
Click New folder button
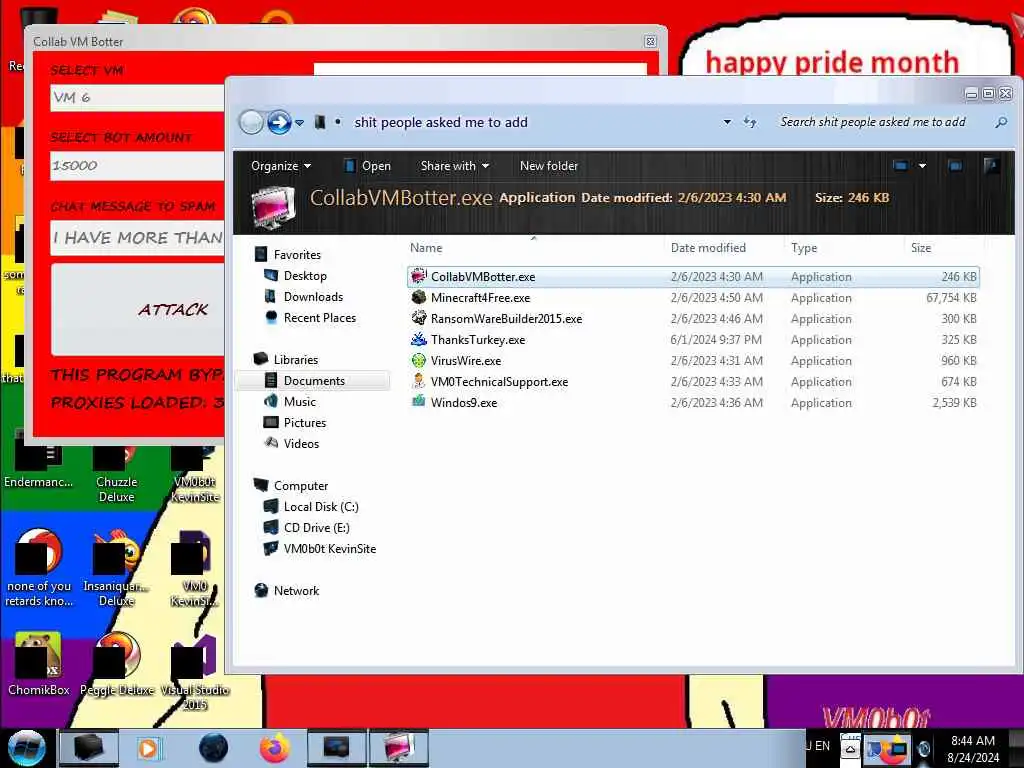click(x=549, y=166)
